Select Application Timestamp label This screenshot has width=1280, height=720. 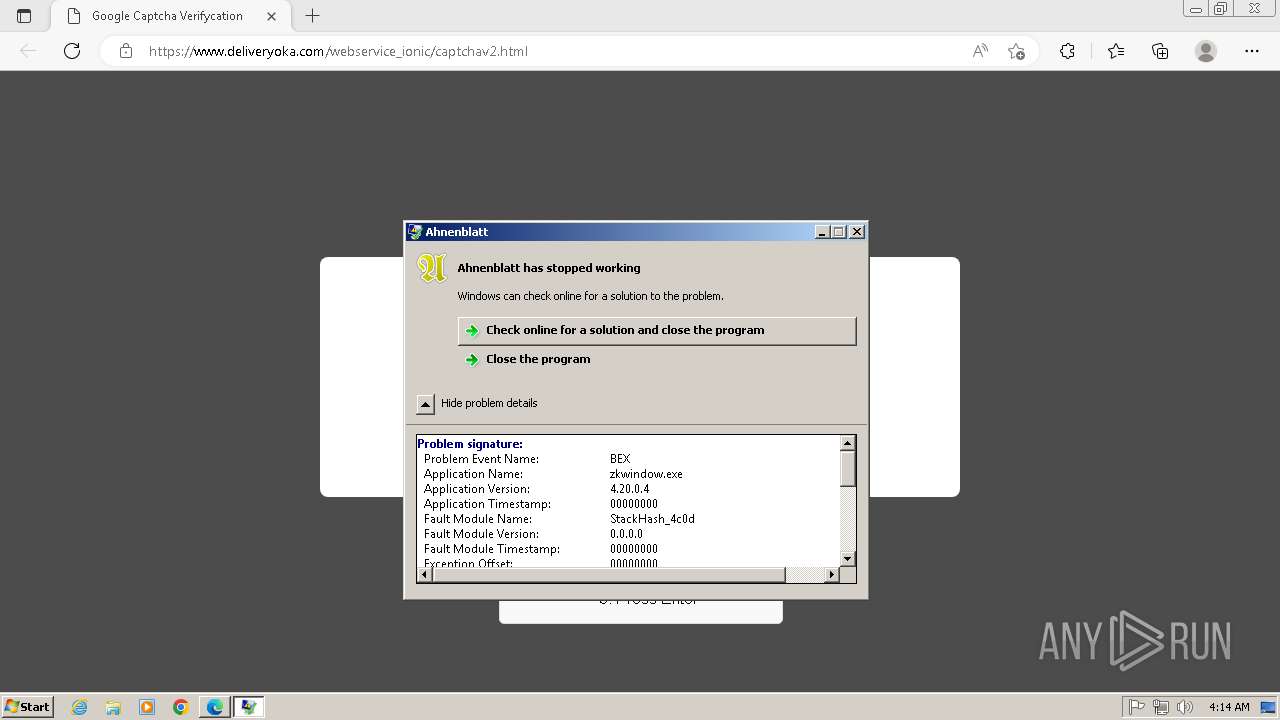point(487,504)
